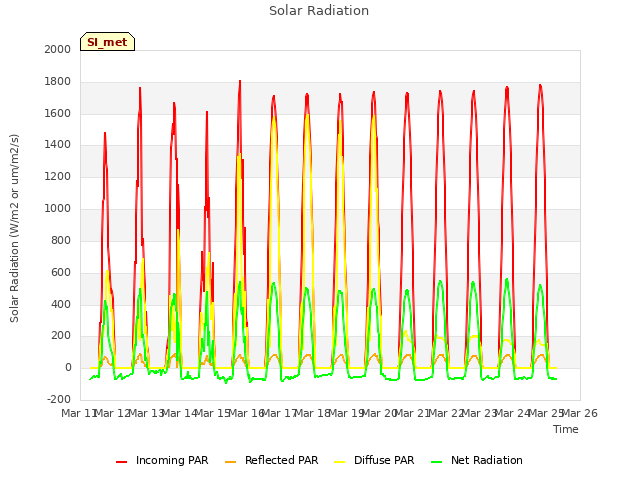Click the green Net Radiation legend swatch

coord(437,462)
